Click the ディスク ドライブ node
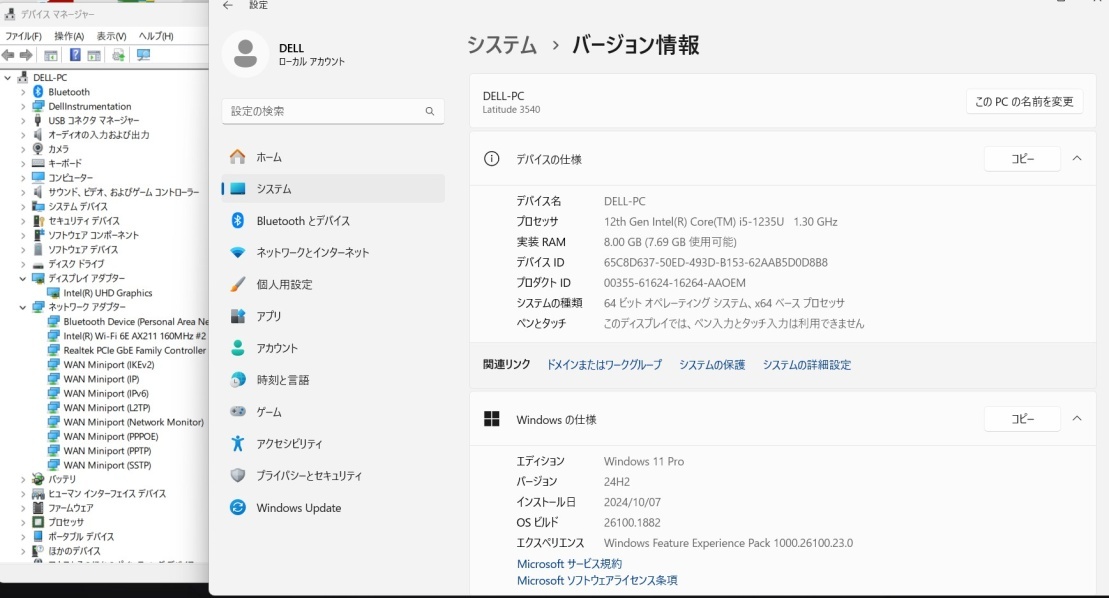 click(x=76, y=264)
